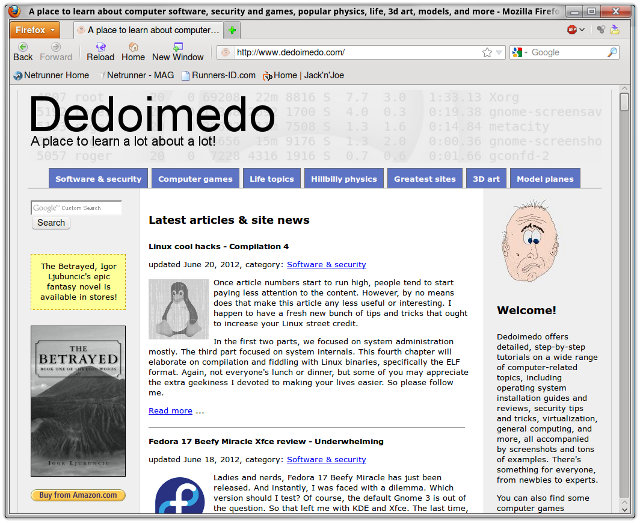Expand dropdown arrow next to red addon icon
Image resolution: width=640 pixels, height=523 pixels.
(582, 29)
